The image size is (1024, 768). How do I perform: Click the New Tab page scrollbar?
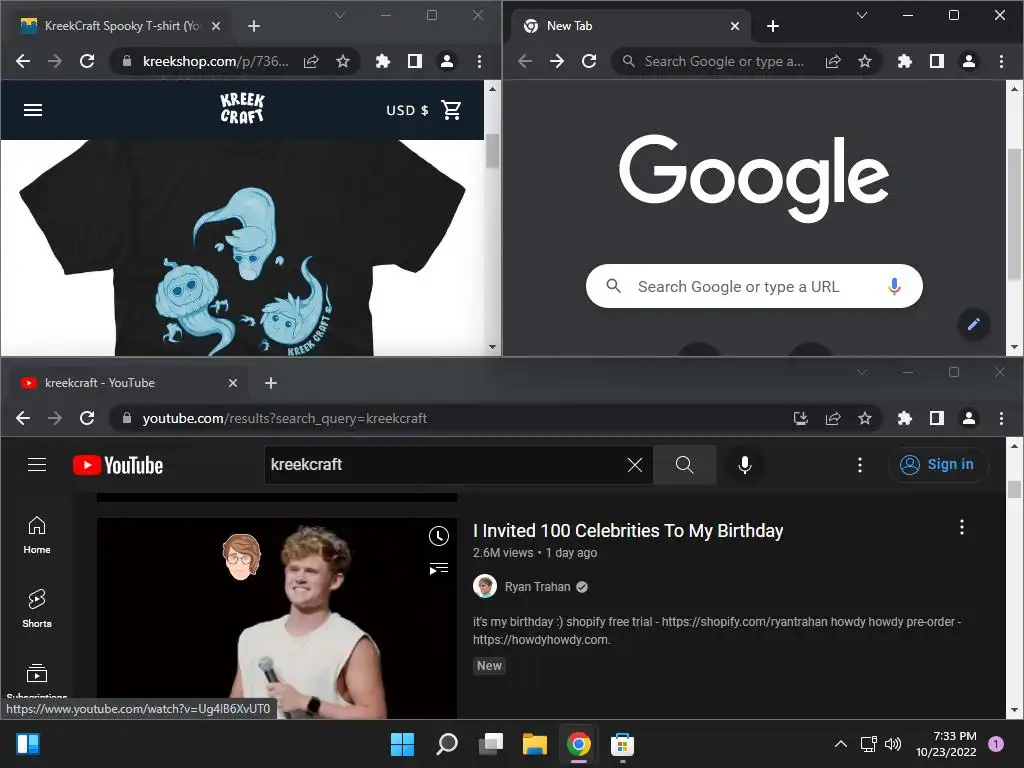coord(1014,216)
